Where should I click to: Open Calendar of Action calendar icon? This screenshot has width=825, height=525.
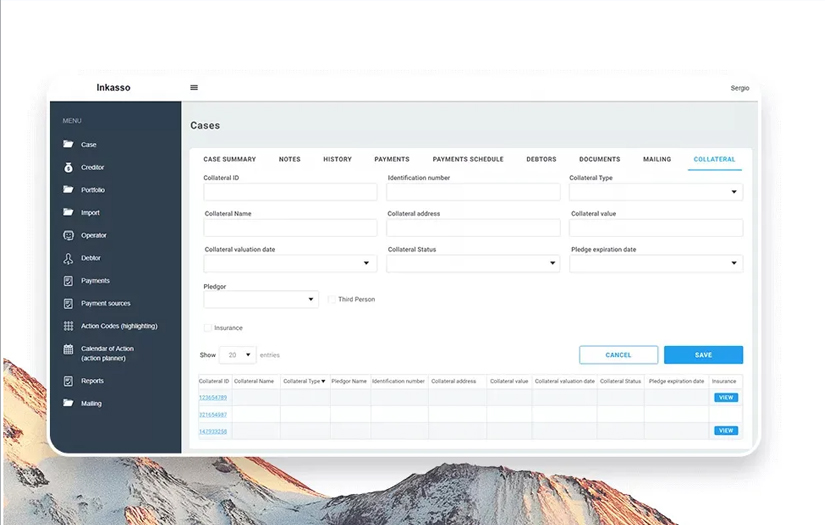pyautogui.click(x=68, y=349)
